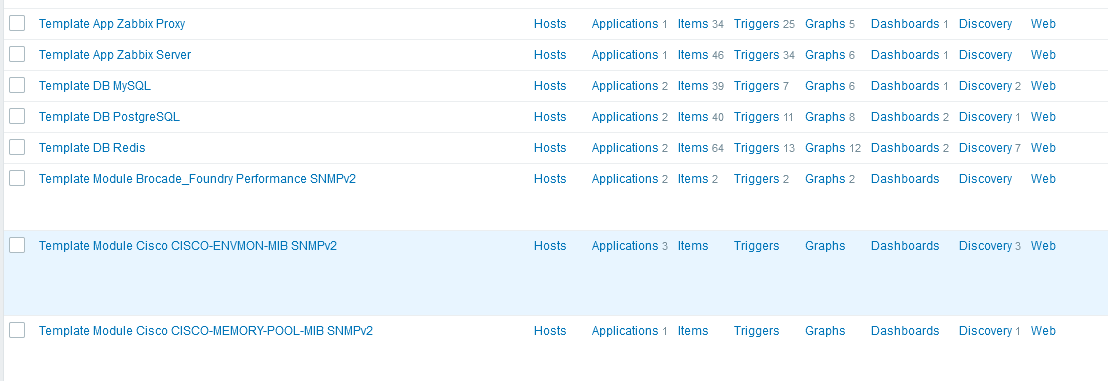View Items of CISCO-ENVMON-MIB SNMPv2 template

point(692,246)
